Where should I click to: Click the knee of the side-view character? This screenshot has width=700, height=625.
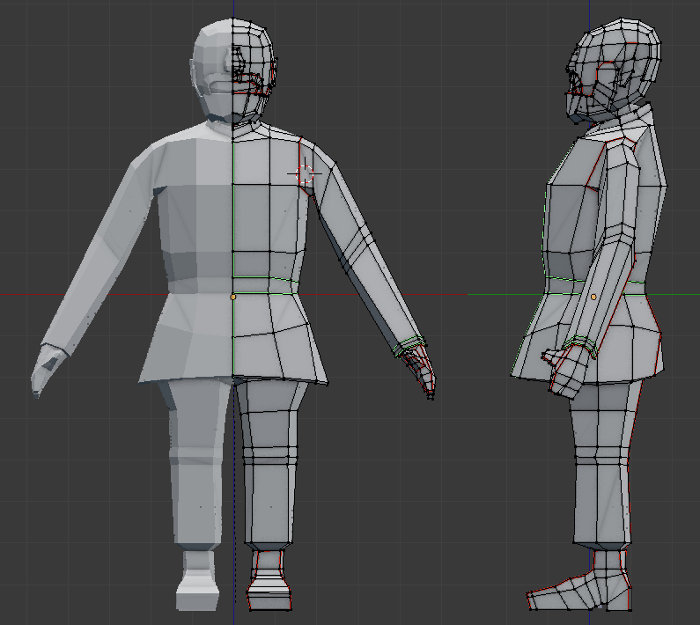click(600, 455)
